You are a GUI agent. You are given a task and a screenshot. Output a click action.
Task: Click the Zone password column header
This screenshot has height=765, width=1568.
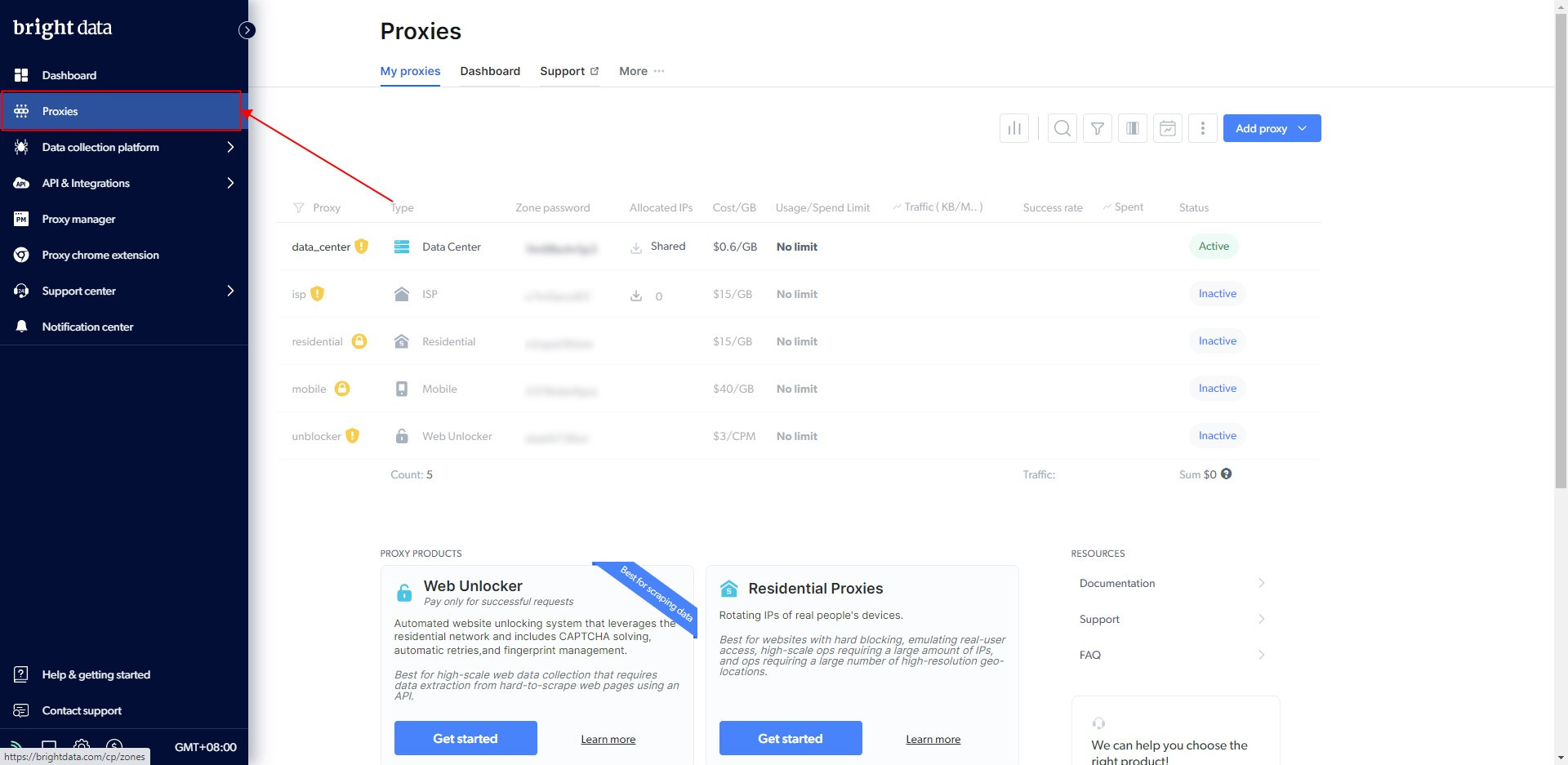pyautogui.click(x=553, y=207)
